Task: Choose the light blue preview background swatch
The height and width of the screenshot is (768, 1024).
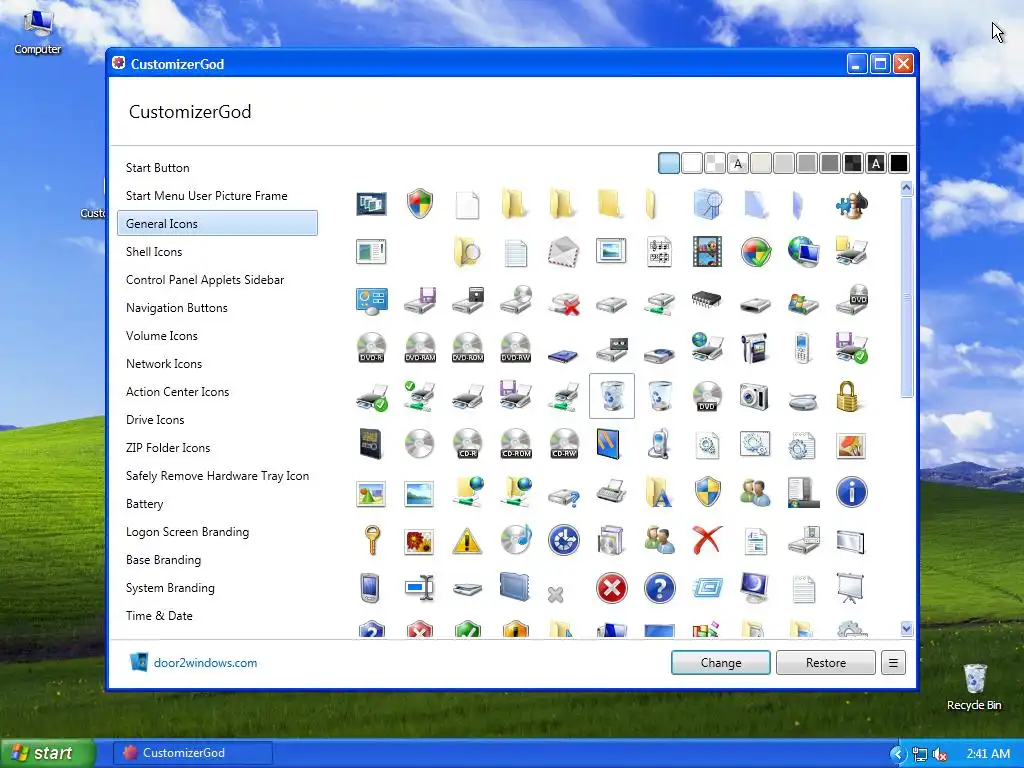Action: pyautogui.click(x=669, y=163)
